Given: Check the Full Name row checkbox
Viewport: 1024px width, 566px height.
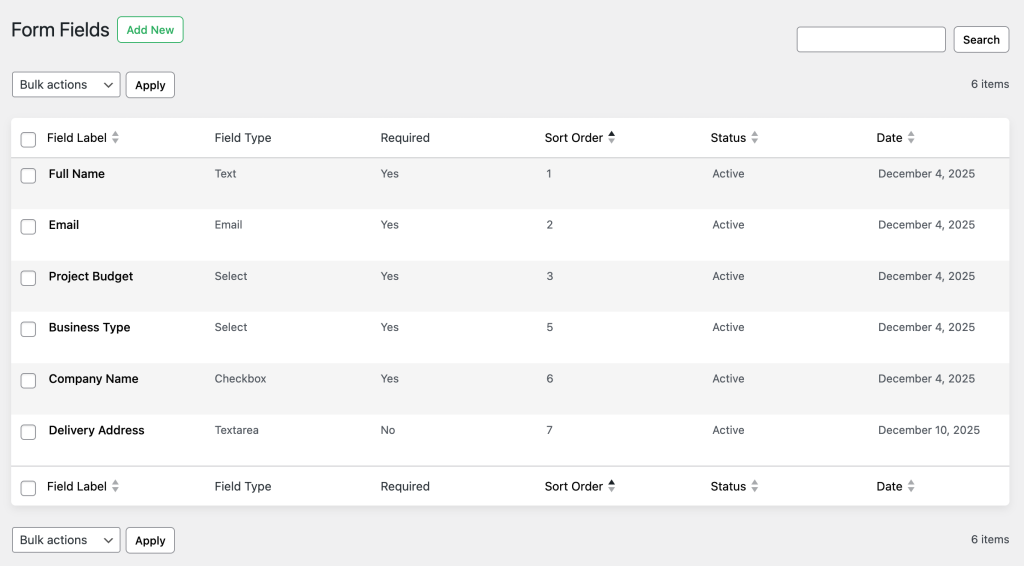Looking at the screenshot, I should 28,175.
